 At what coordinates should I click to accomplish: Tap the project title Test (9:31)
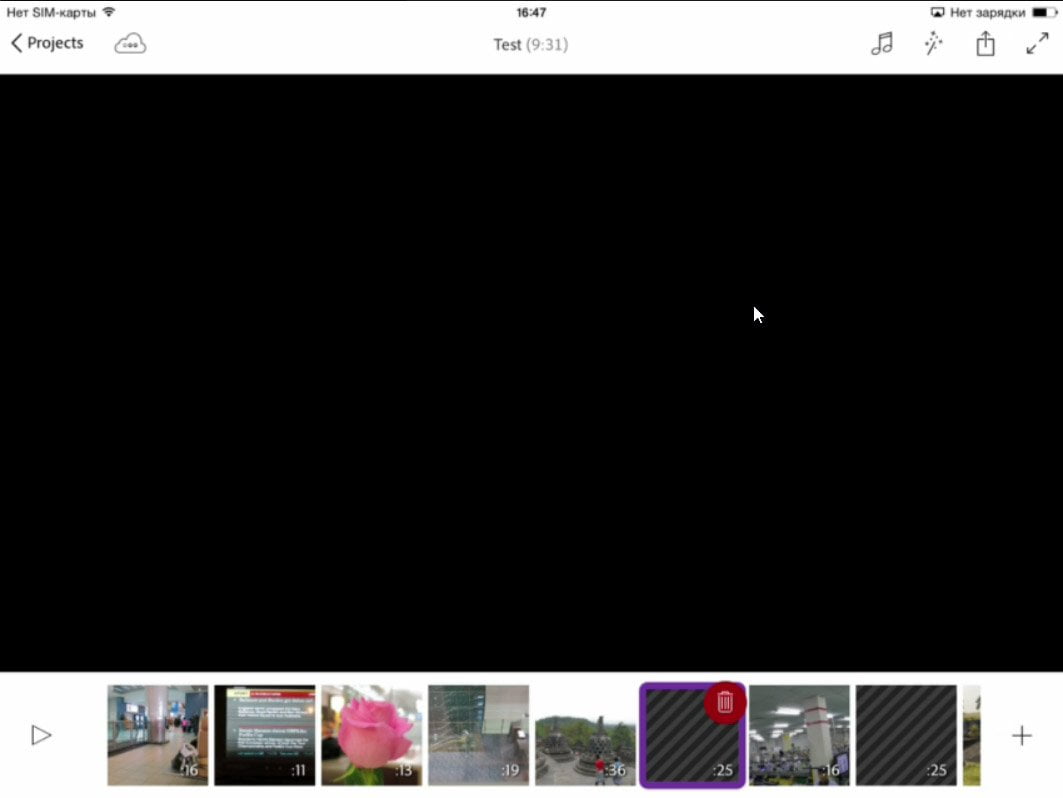(531, 45)
